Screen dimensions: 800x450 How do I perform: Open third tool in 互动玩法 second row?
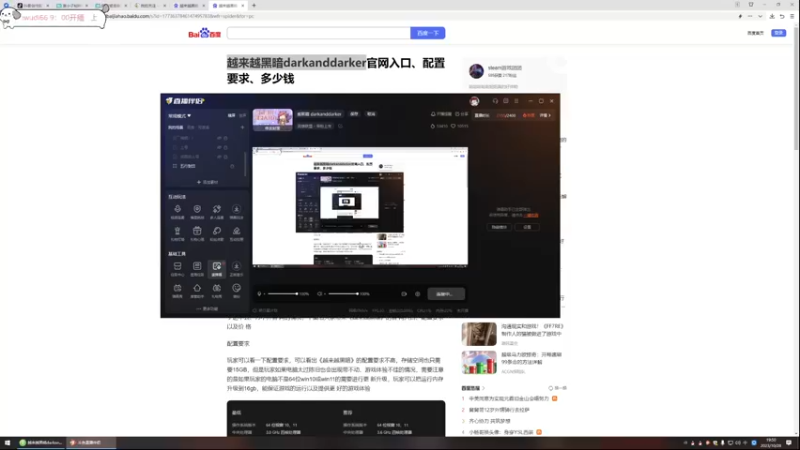tap(217, 234)
